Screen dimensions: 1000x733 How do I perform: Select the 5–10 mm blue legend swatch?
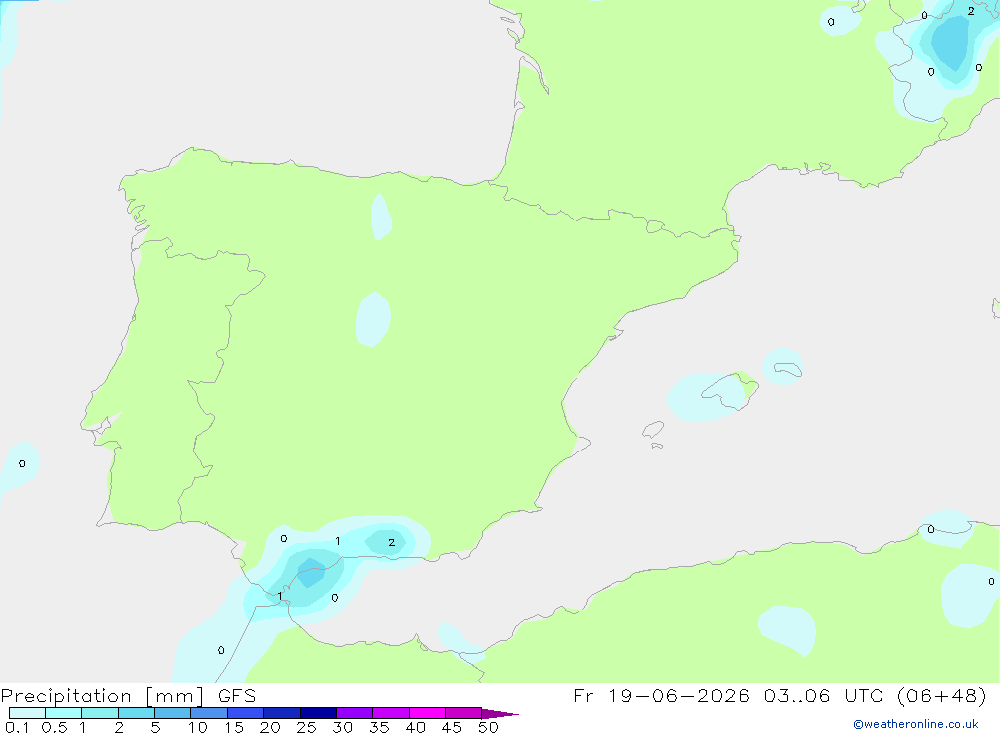click(x=172, y=713)
